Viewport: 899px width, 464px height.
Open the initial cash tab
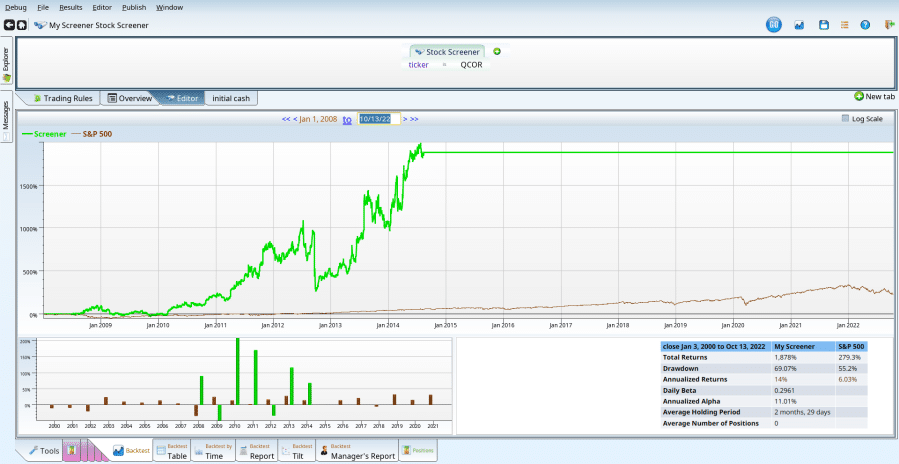[231, 98]
